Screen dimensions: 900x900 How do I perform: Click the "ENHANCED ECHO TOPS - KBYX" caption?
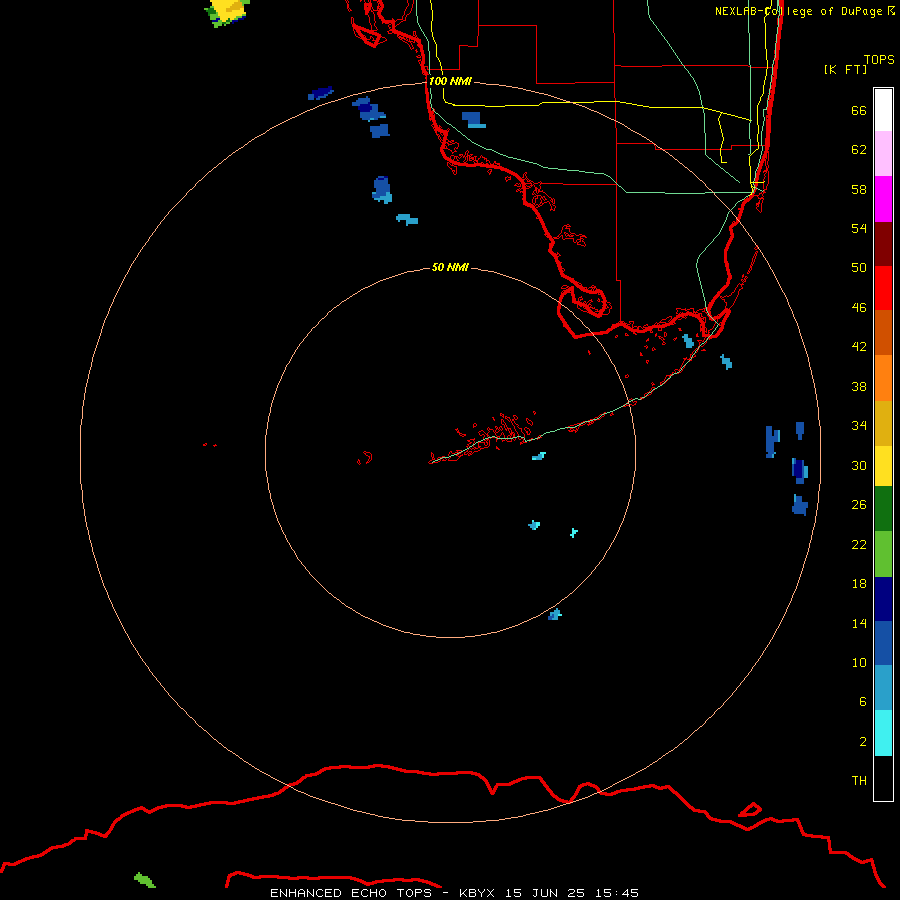pyautogui.click(x=382, y=893)
